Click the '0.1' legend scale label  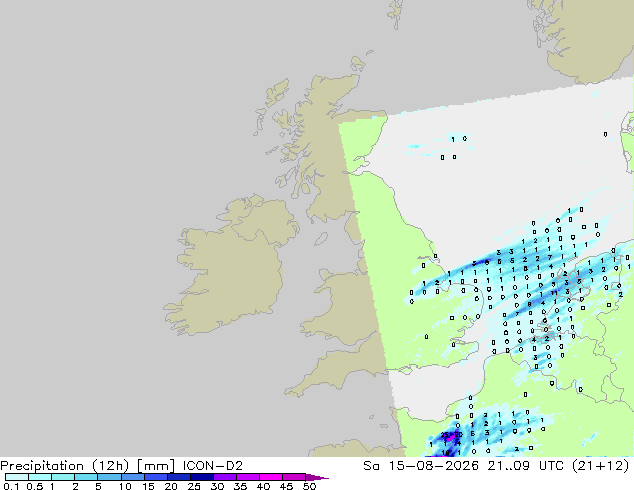coord(11,486)
